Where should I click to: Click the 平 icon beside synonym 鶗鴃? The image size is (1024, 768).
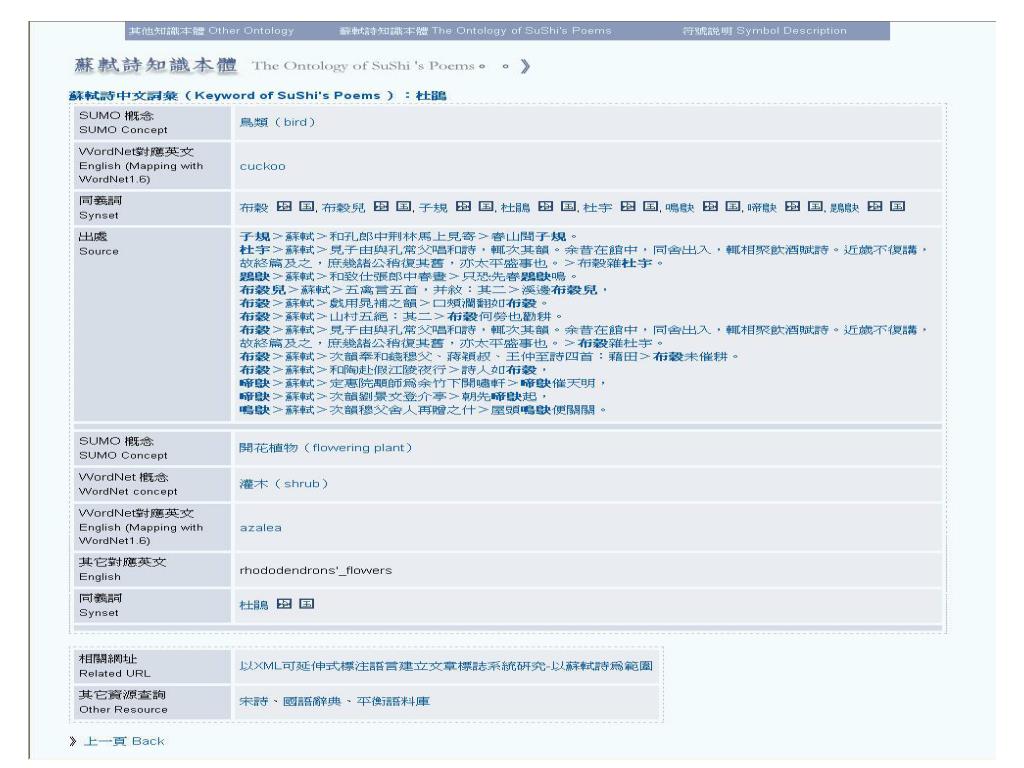point(875,206)
